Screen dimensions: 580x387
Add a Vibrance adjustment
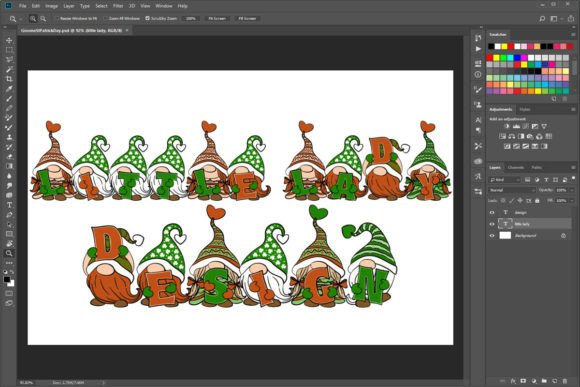[544, 127]
